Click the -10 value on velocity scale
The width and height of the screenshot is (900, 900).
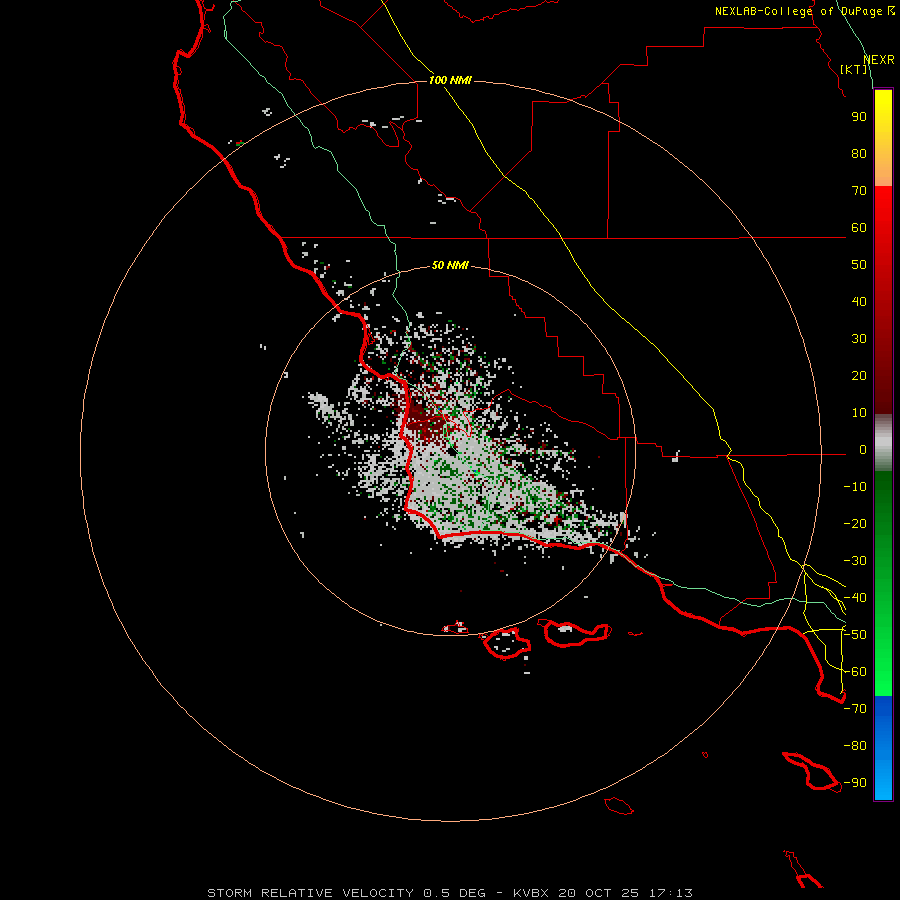point(855,487)
